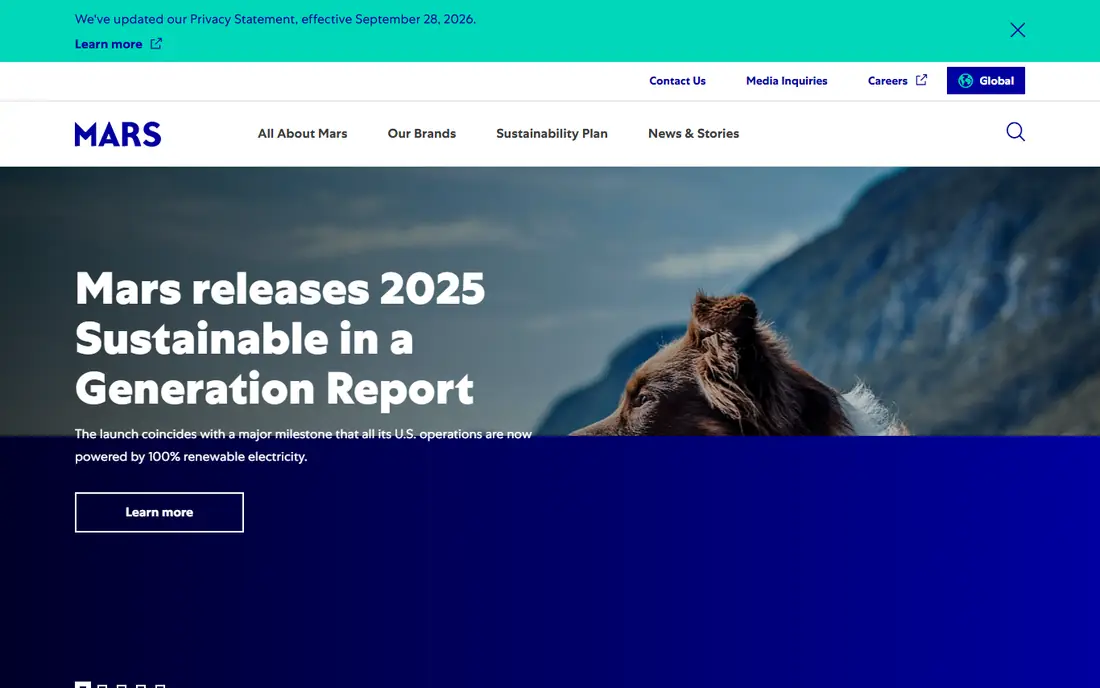Go home via the MARS logo
The width and height of the screenshot is (1100, 688).
click(x=118, y=134)
